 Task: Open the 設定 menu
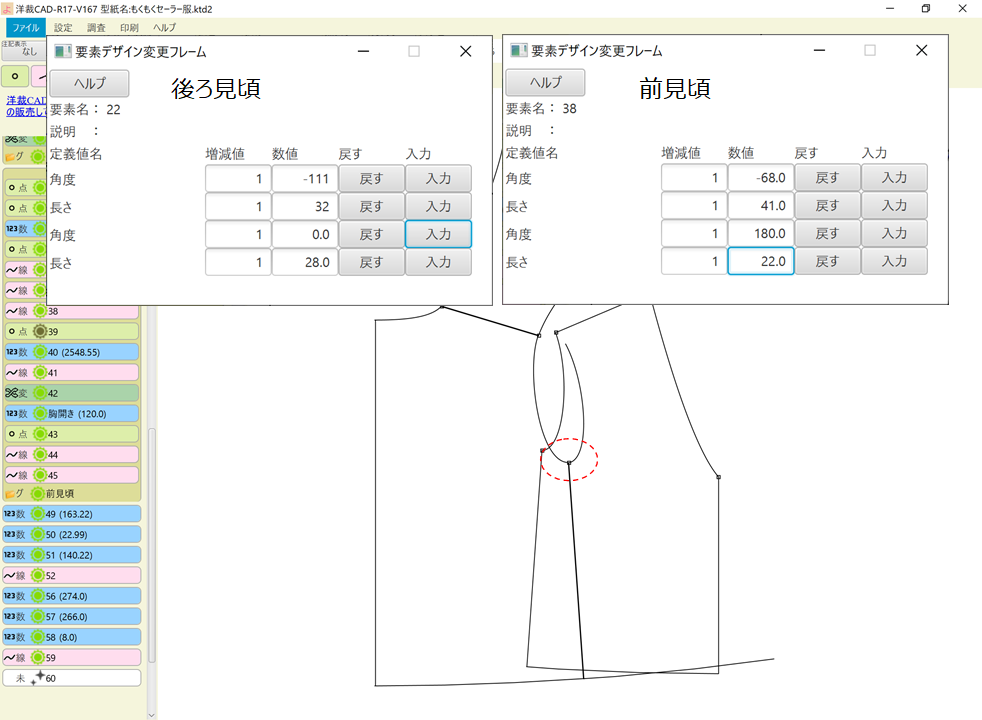[62, 27]
